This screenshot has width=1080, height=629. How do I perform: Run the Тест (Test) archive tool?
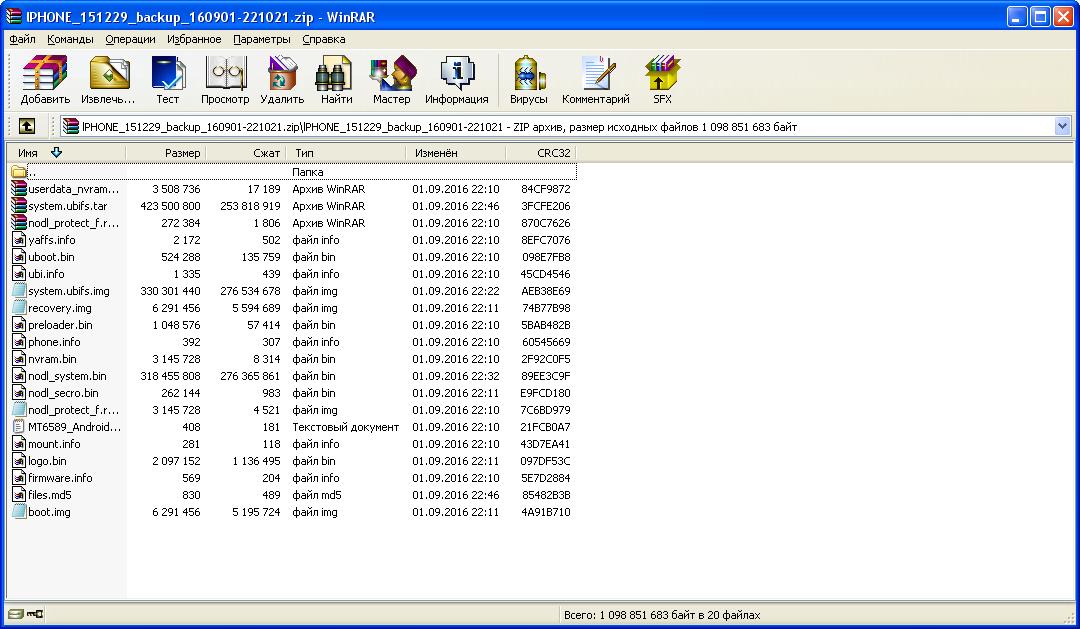click(167, 80)
